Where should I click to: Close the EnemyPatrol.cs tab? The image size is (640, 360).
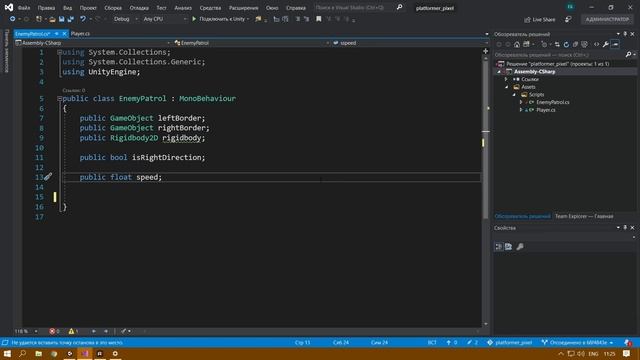pyautogui.click(x=64, y=34)
